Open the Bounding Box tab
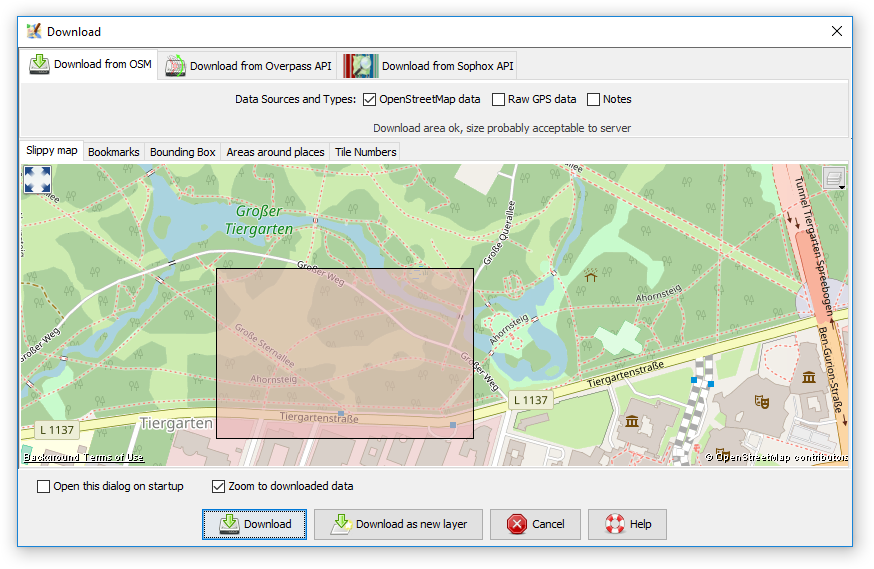The image size is (874, 569). click(182, 152)
